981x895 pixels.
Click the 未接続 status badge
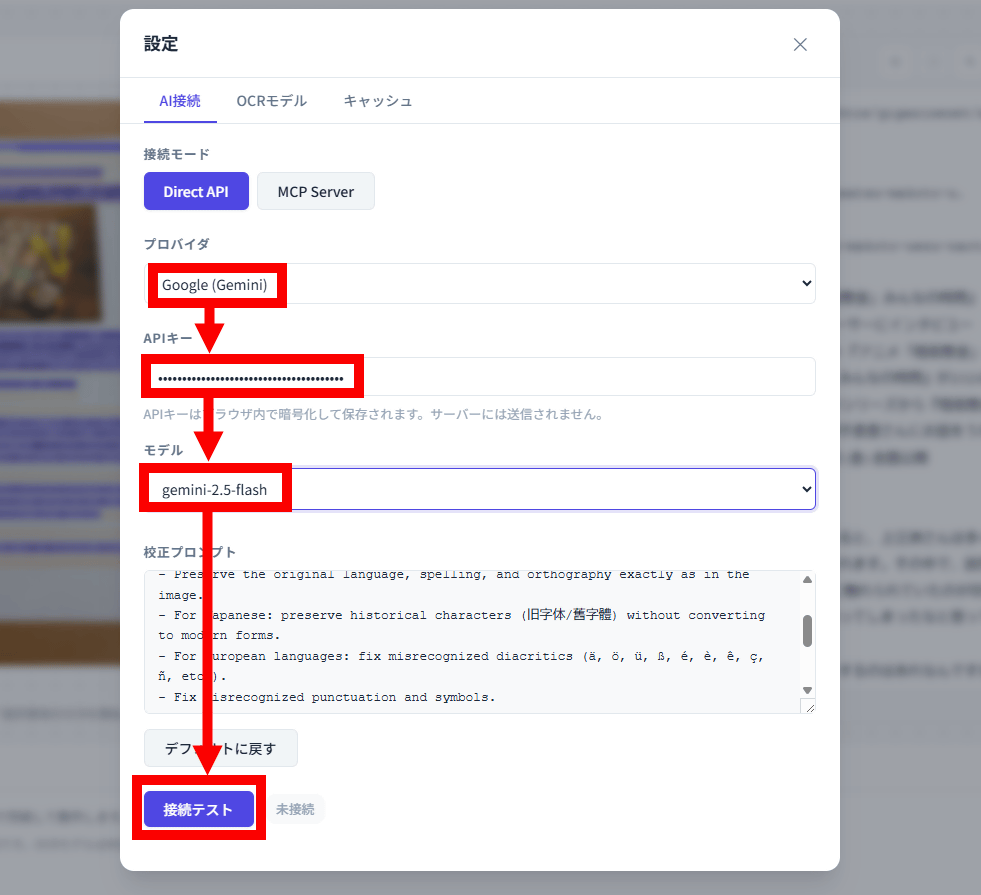point(295,809)
